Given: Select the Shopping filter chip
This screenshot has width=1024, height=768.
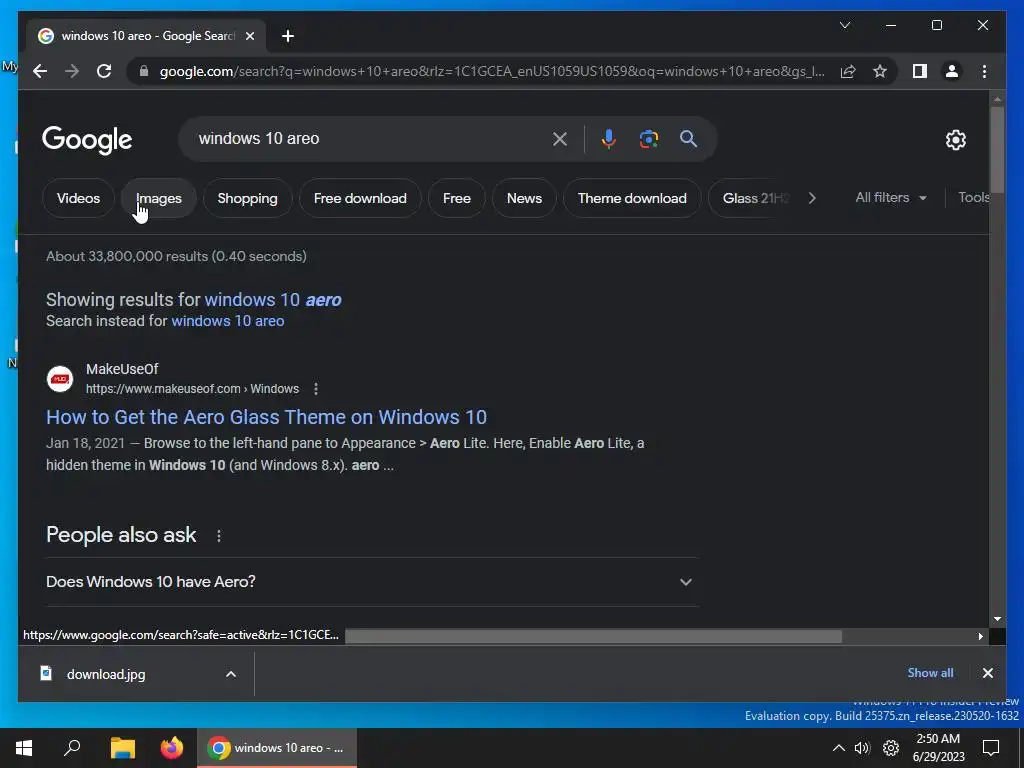Looking at the screenshot, I should (248, 198).
